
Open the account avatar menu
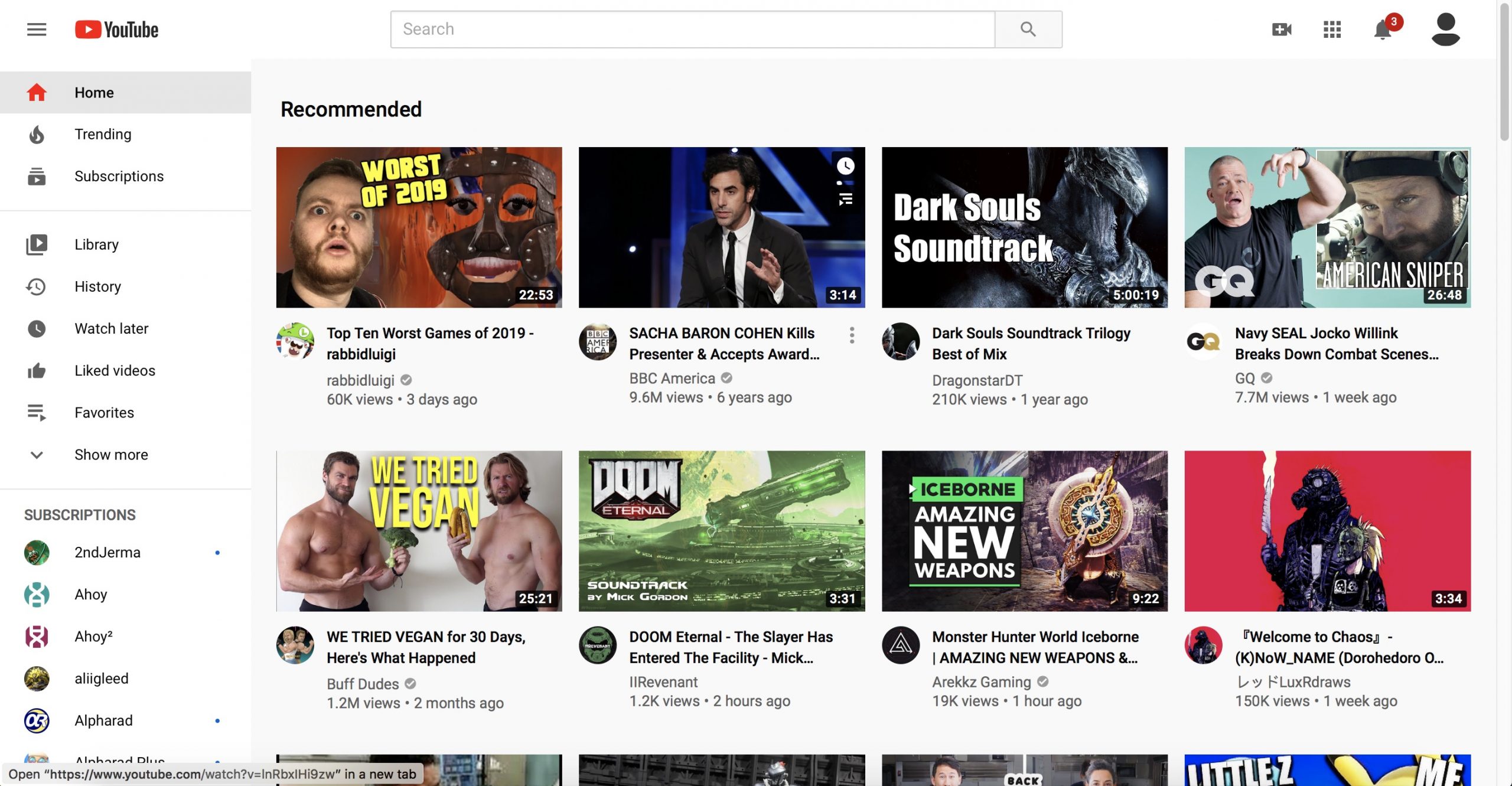pyautogui.click(x=1445, y=30)
